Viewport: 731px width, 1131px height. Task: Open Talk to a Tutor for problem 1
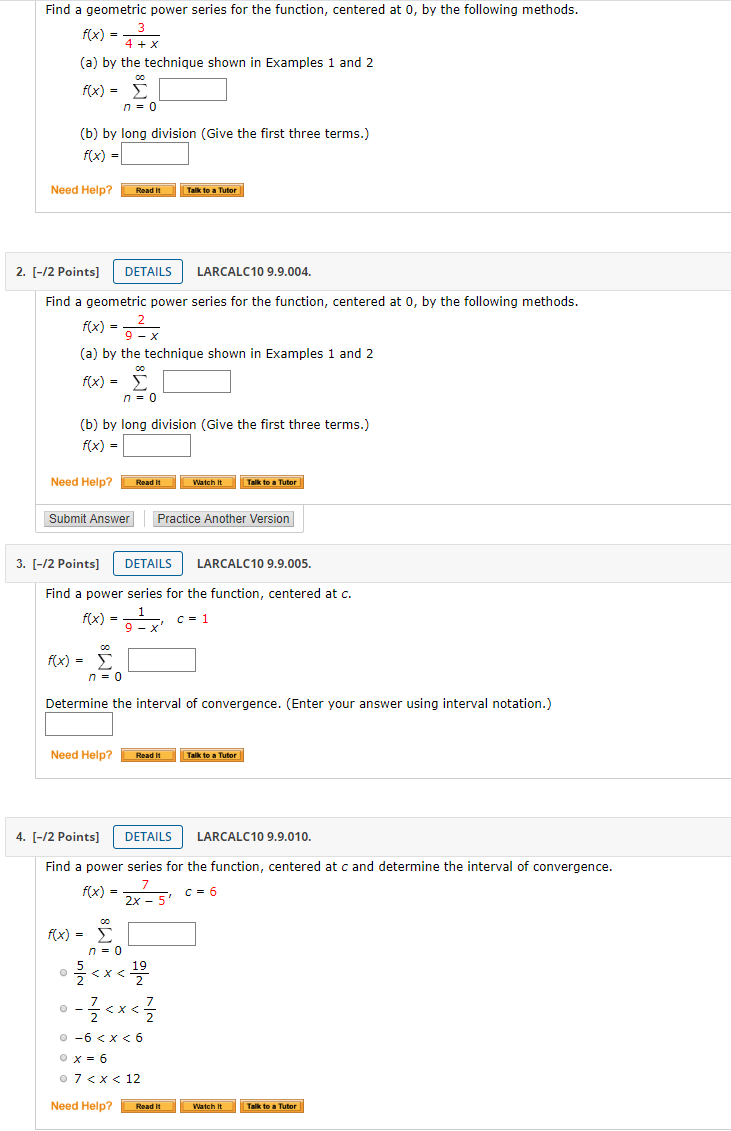(211, 189)
